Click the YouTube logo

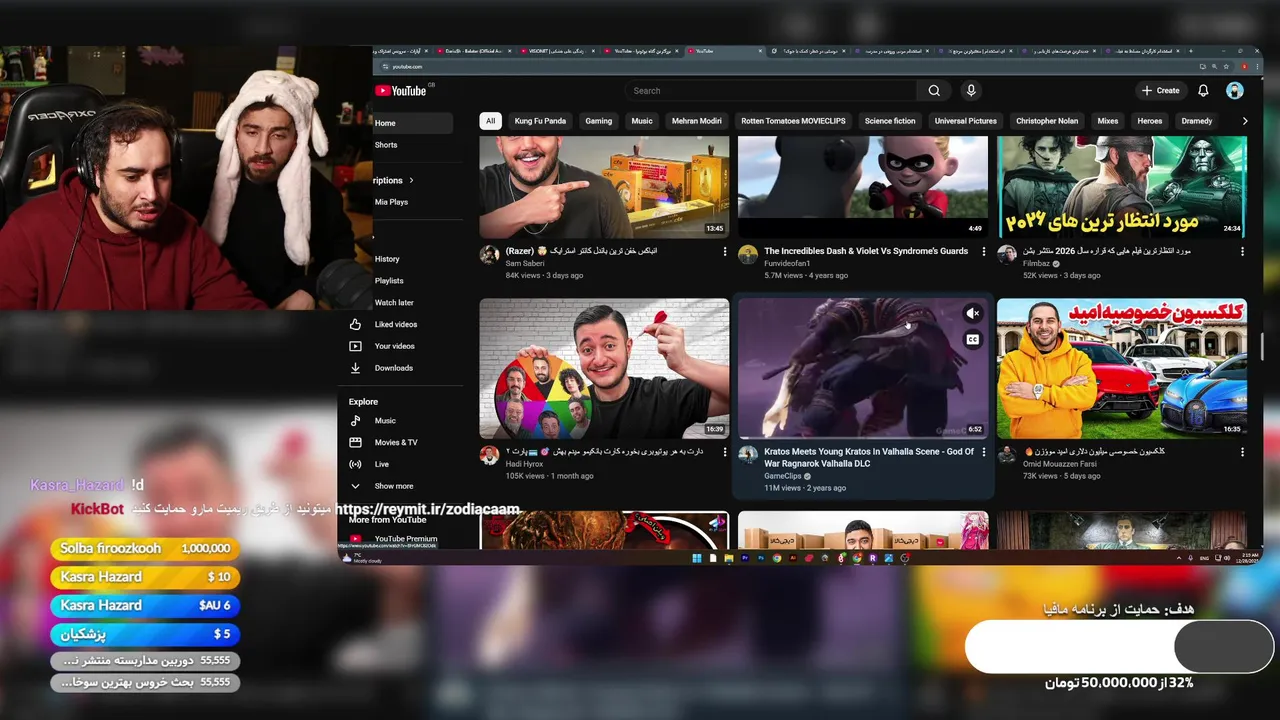click(x=400, y=91)
